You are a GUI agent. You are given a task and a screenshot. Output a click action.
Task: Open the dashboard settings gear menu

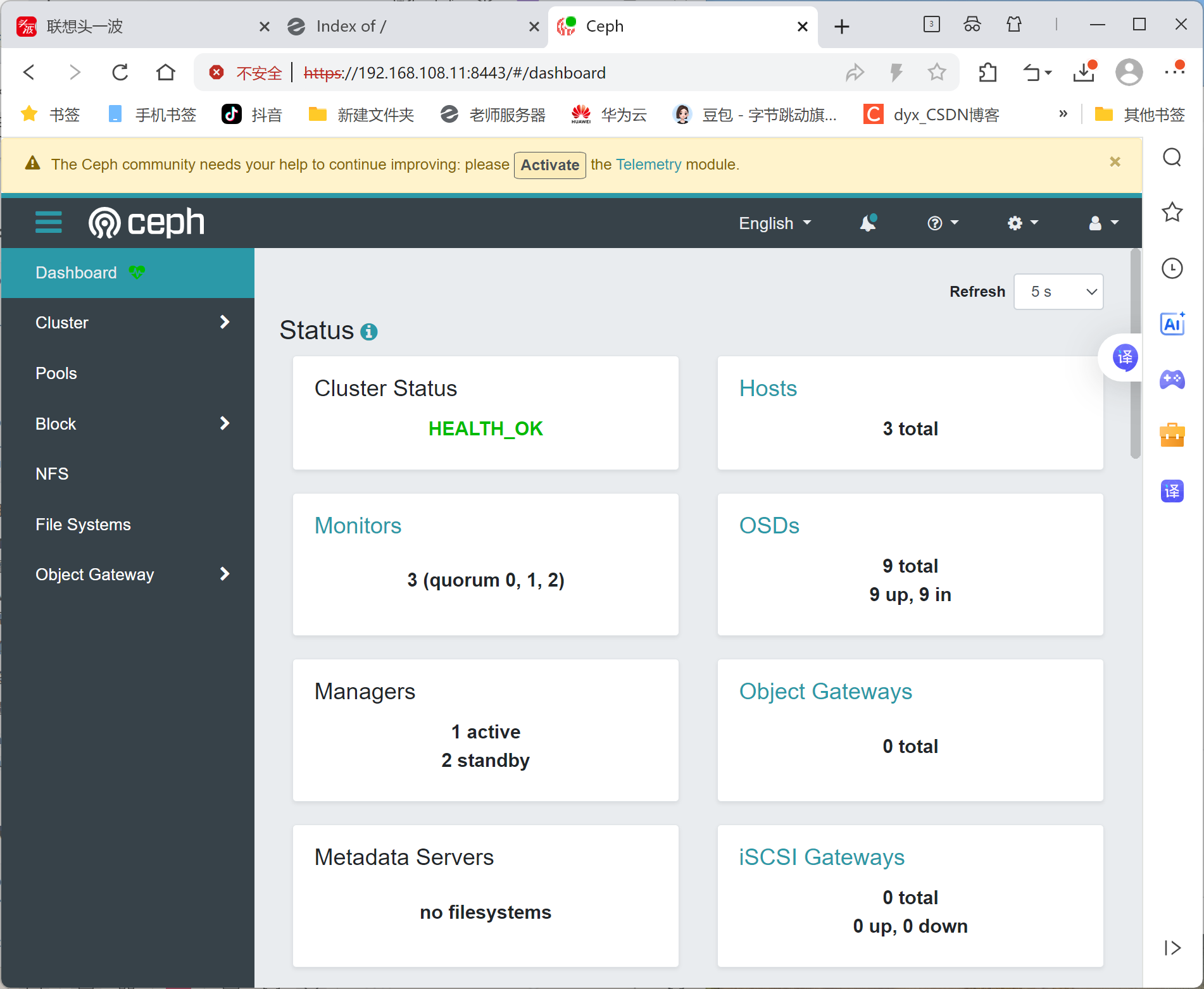click(1023, 223)
